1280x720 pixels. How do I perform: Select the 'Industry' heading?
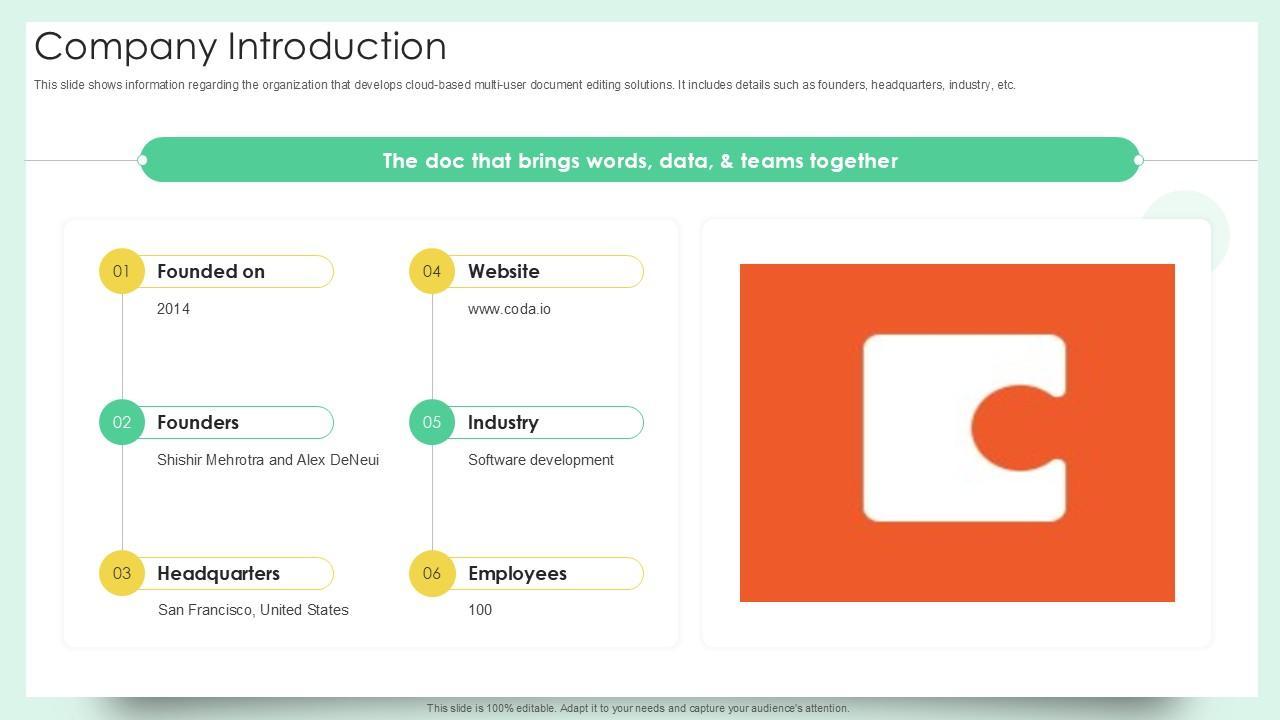[x=503, y=422]
